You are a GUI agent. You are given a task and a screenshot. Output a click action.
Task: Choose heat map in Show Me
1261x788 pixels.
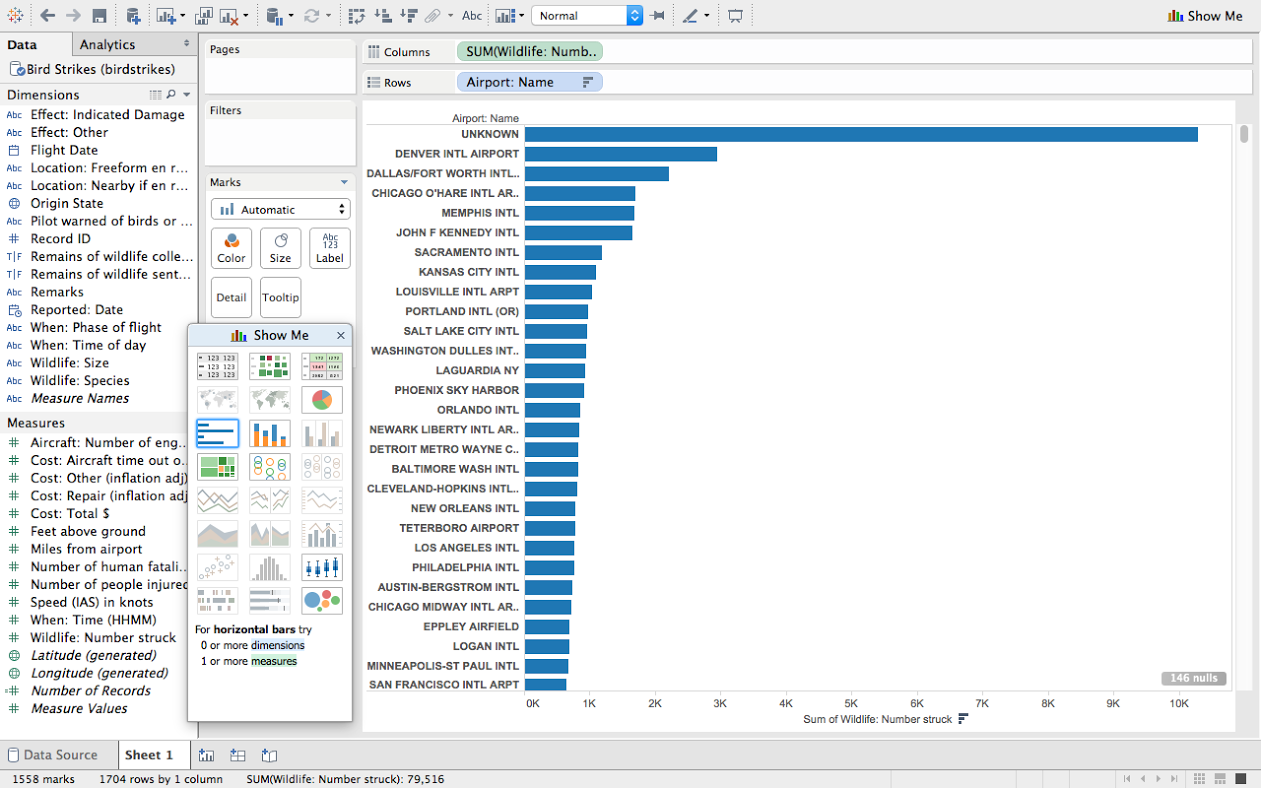[270, 366]
